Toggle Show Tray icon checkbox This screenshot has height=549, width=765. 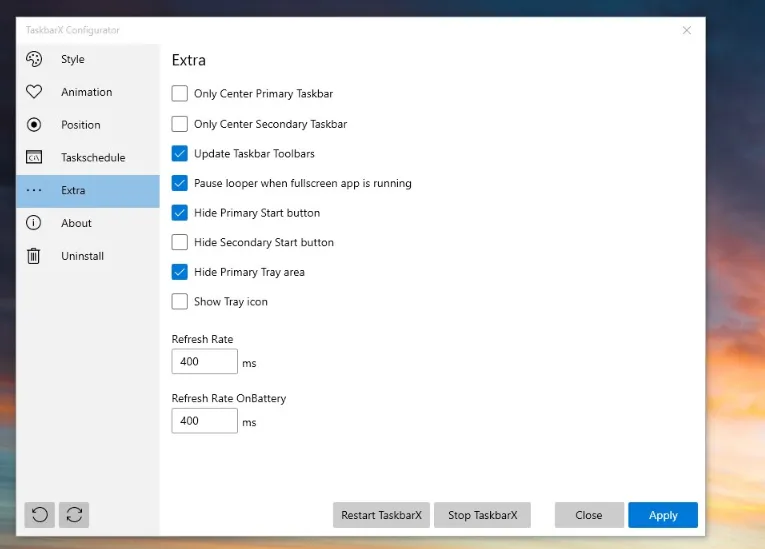click(x=180, y=302)
